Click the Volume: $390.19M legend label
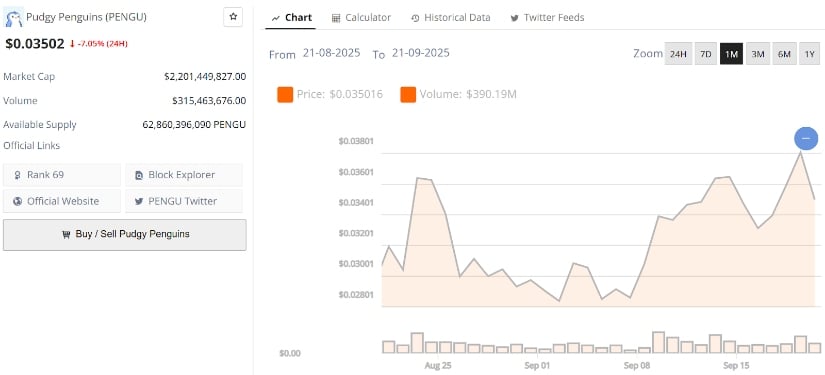This screenshot has height=375, width=825. pos(468,95)
